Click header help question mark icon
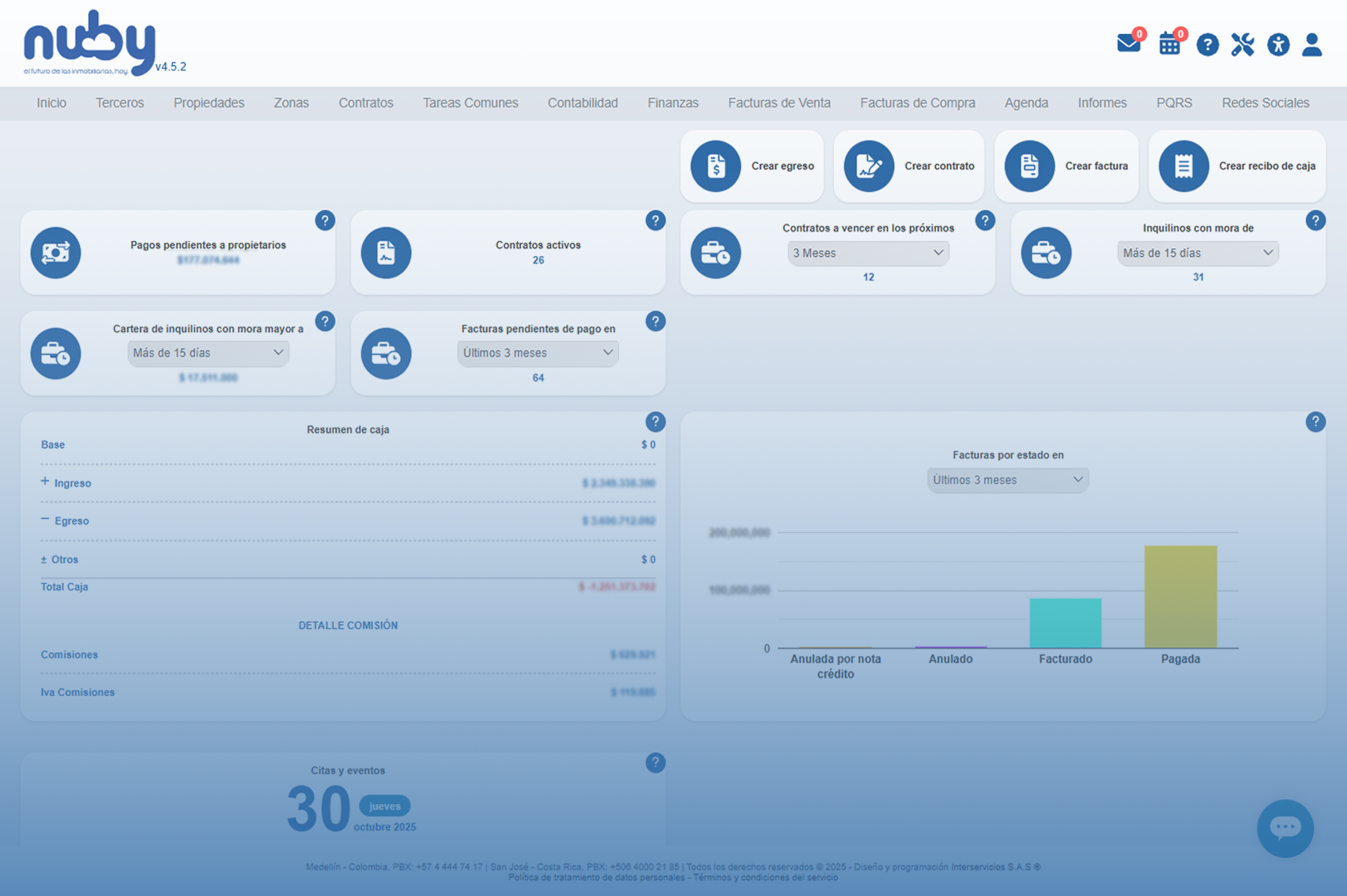The height and width of the screenshot is (896, 1347). (x=1207, y=44)
